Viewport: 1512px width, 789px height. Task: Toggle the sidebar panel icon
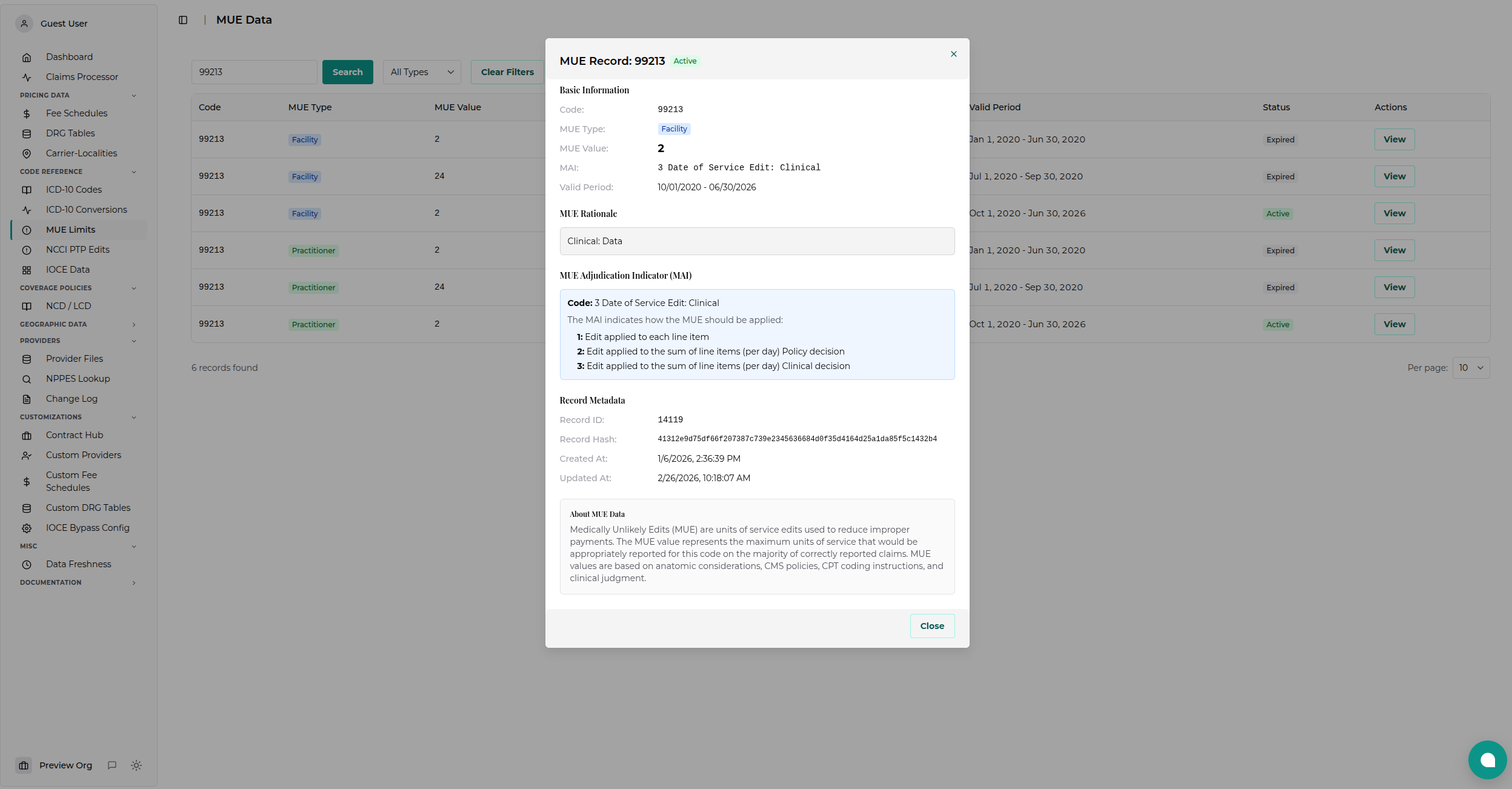point(183,20)
